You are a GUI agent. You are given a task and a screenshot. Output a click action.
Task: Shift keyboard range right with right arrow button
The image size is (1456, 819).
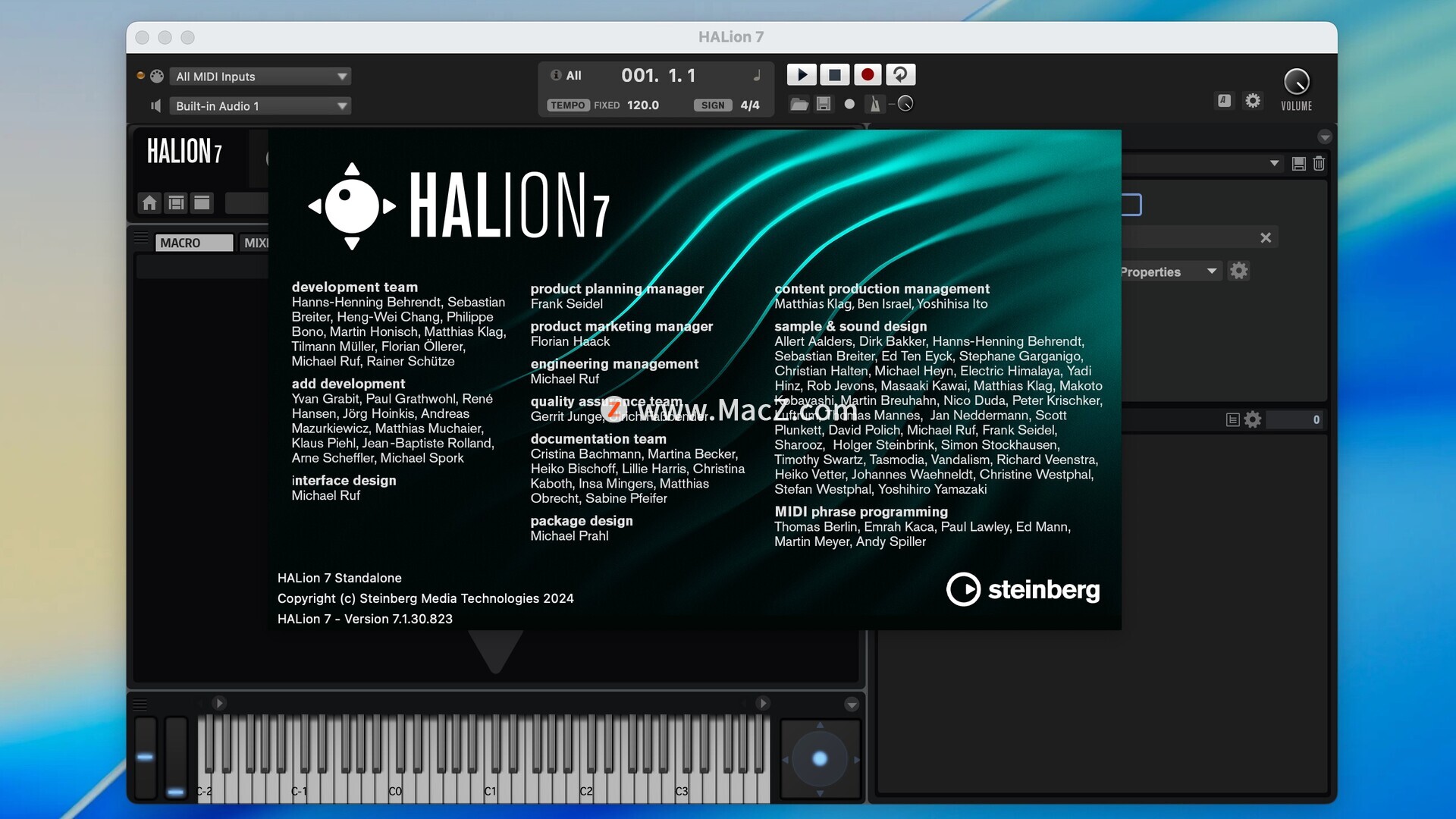click(x=763, y=704)
